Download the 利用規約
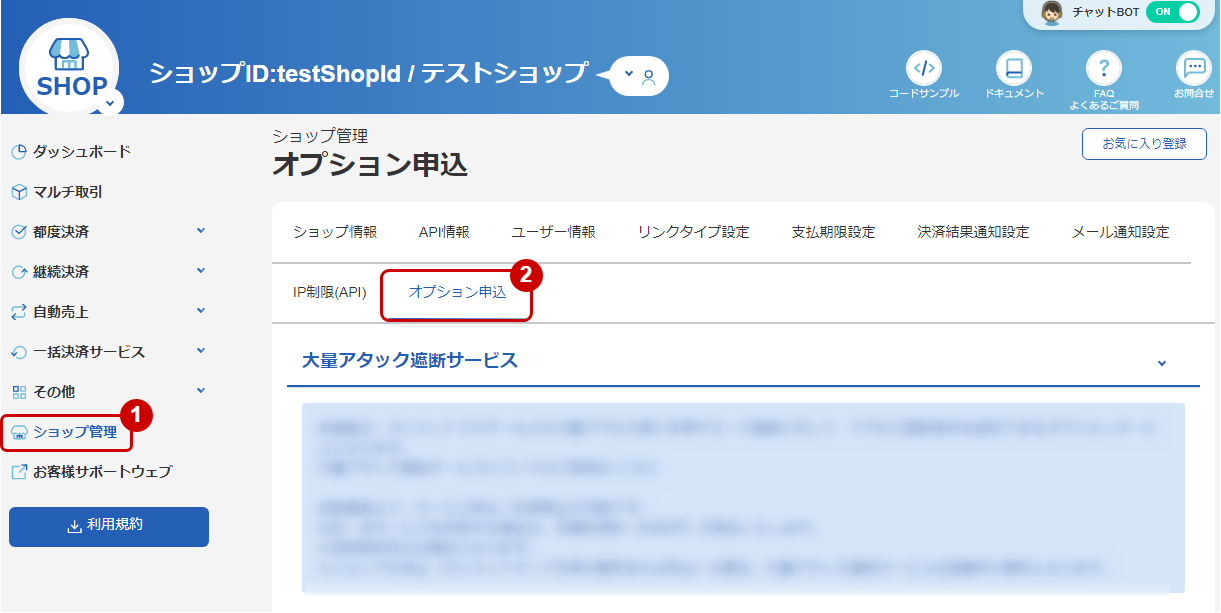Viewport: 1221px width, 613px height. (108, 527)
